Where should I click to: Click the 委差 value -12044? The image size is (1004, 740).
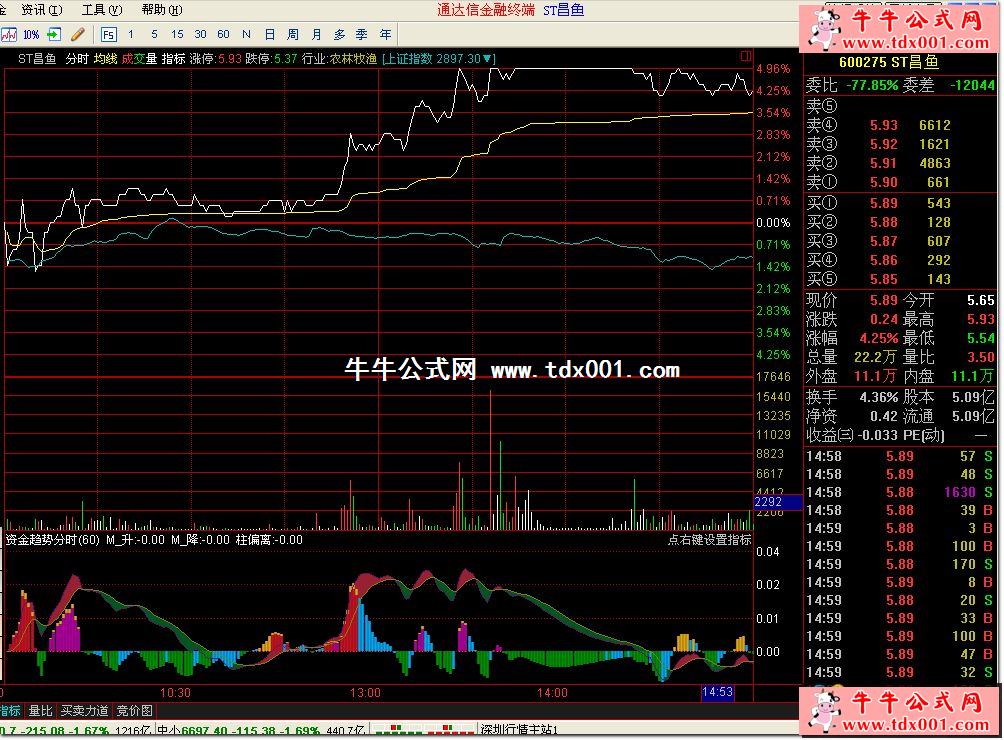(x=973, y=85)
